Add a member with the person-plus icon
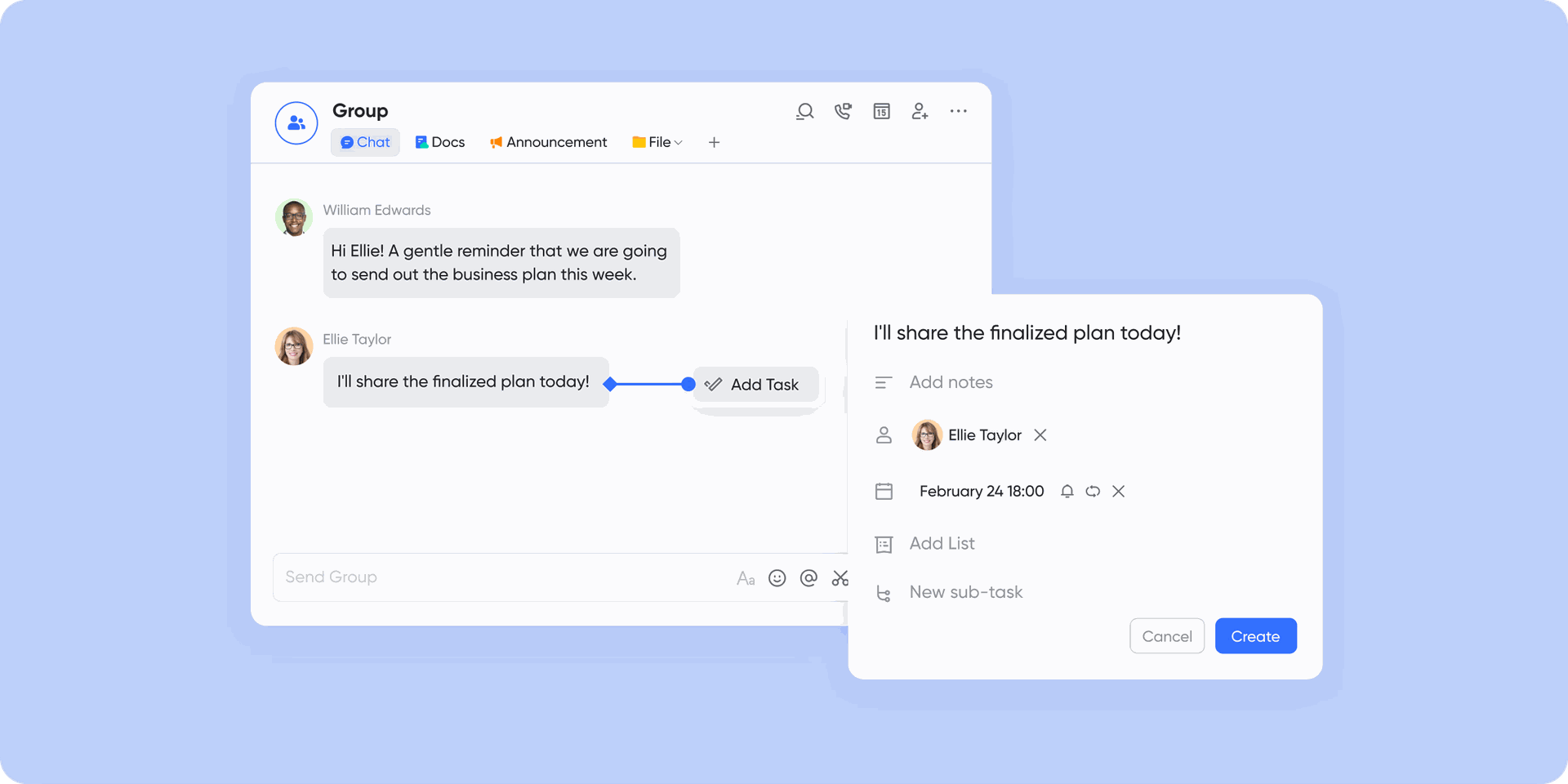Image resolution: width=1568 pixels, height=784 pixels. (920, 111)
